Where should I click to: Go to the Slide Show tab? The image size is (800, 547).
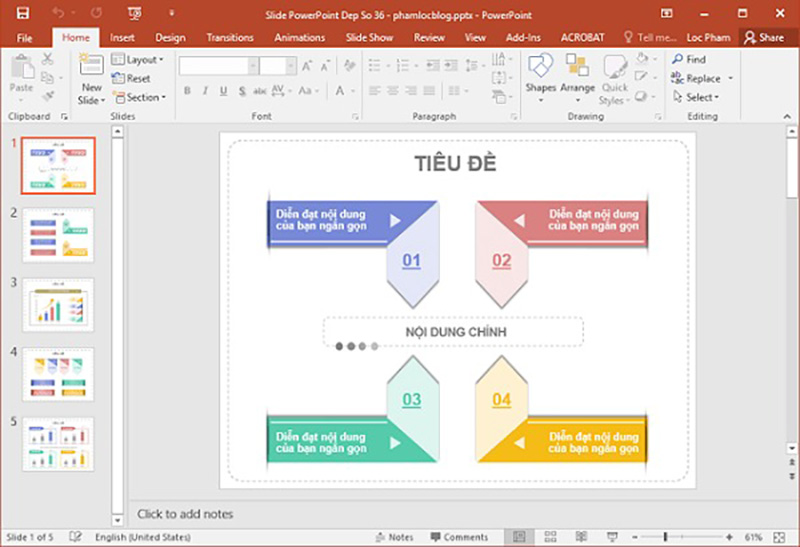coord(369,37)
